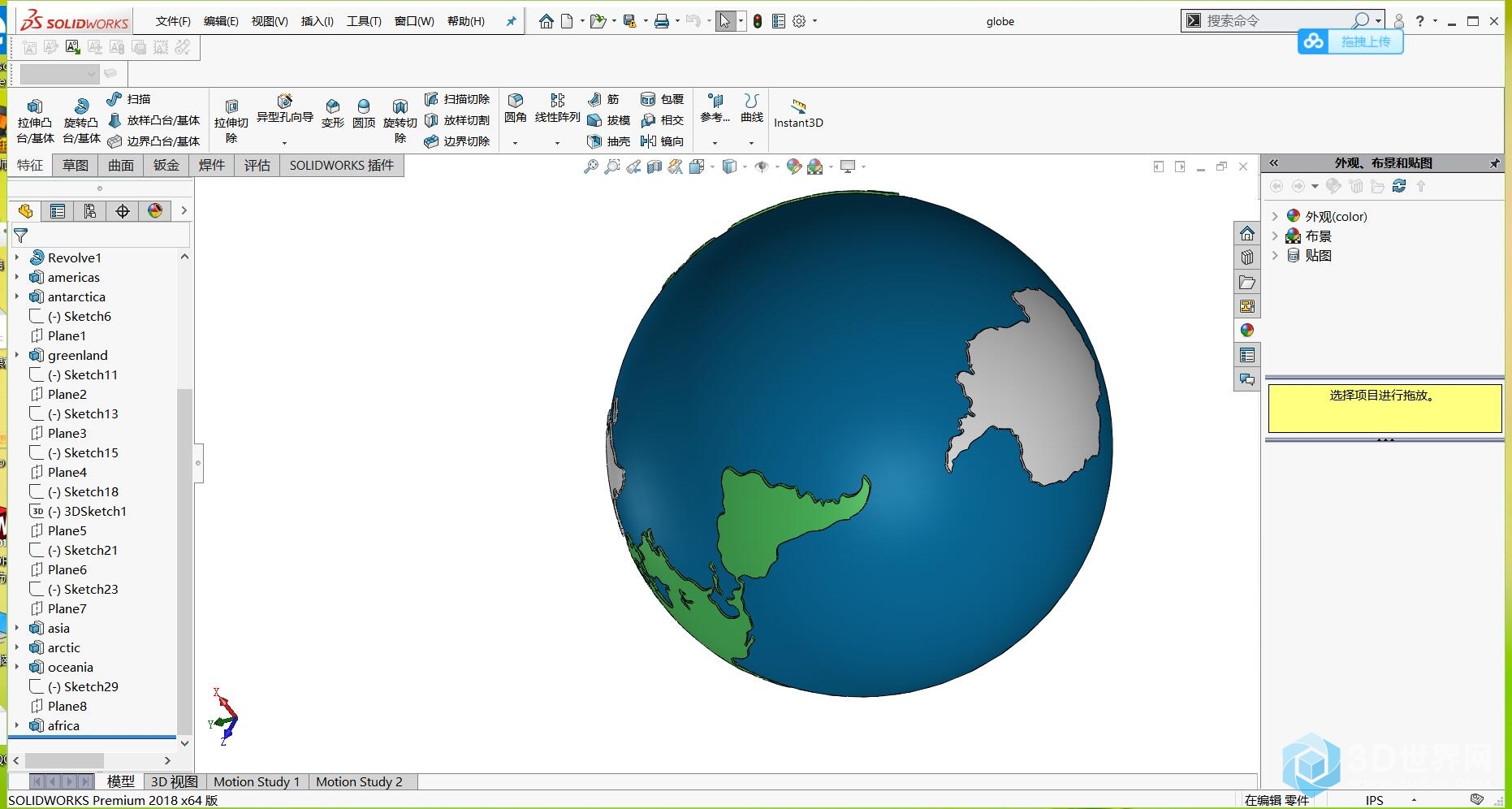This screenshot has width=1512, height=809.
Task: Click the Intersect (相交) tool
Action: coord(662,120)
